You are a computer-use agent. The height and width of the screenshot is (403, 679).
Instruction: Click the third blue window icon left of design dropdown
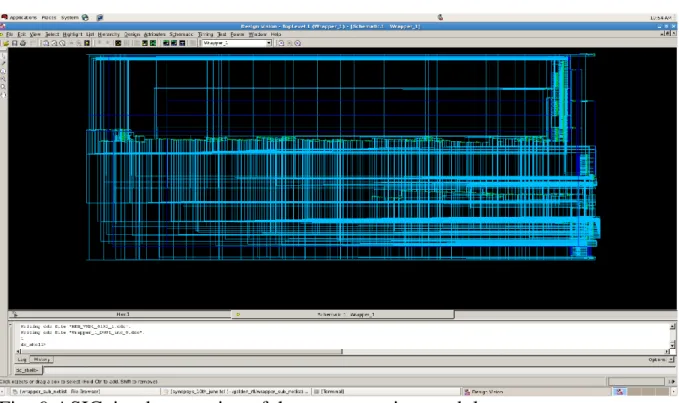coord(182,43)
